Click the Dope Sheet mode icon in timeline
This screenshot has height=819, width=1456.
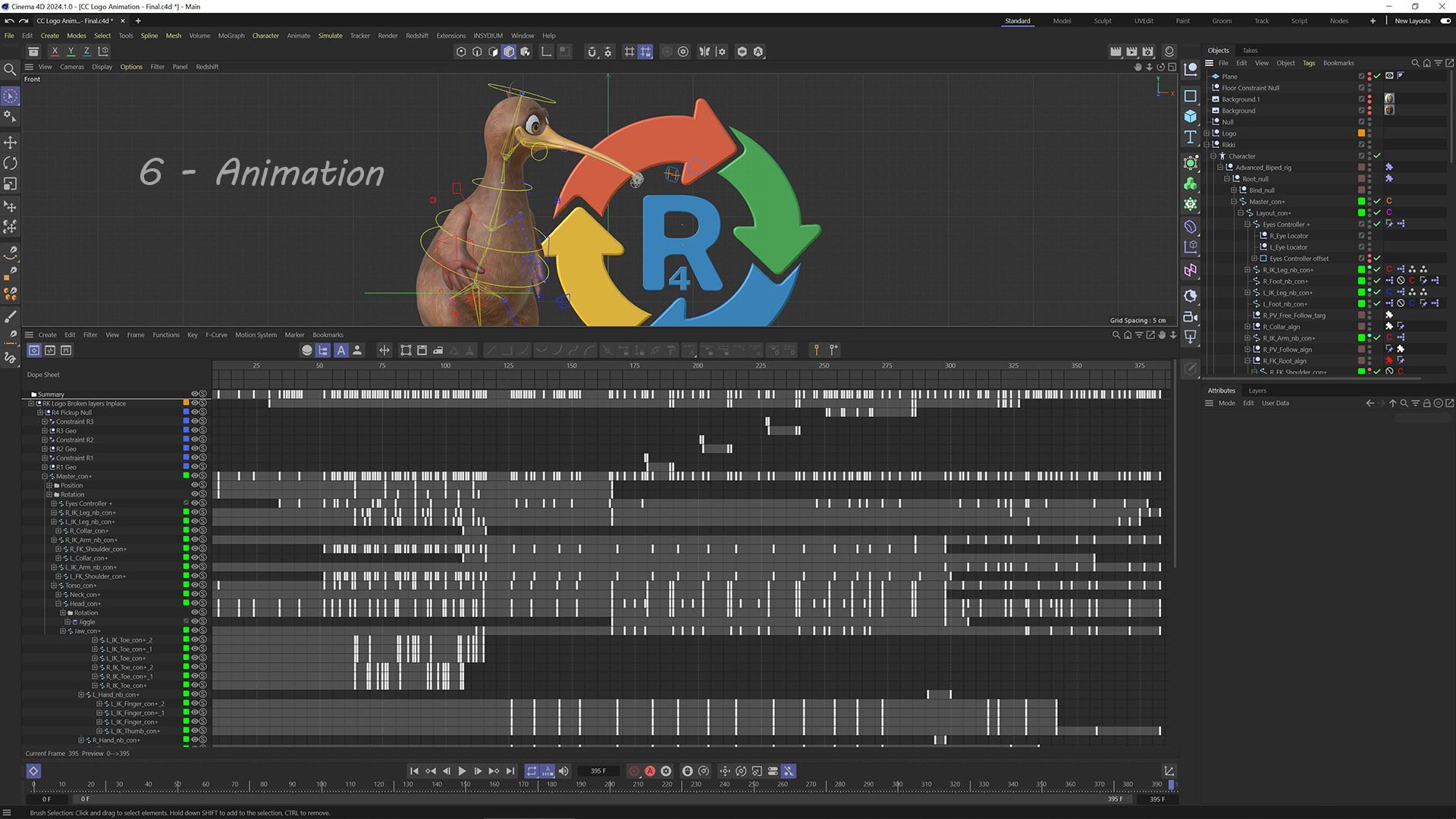tap(34, 350)
